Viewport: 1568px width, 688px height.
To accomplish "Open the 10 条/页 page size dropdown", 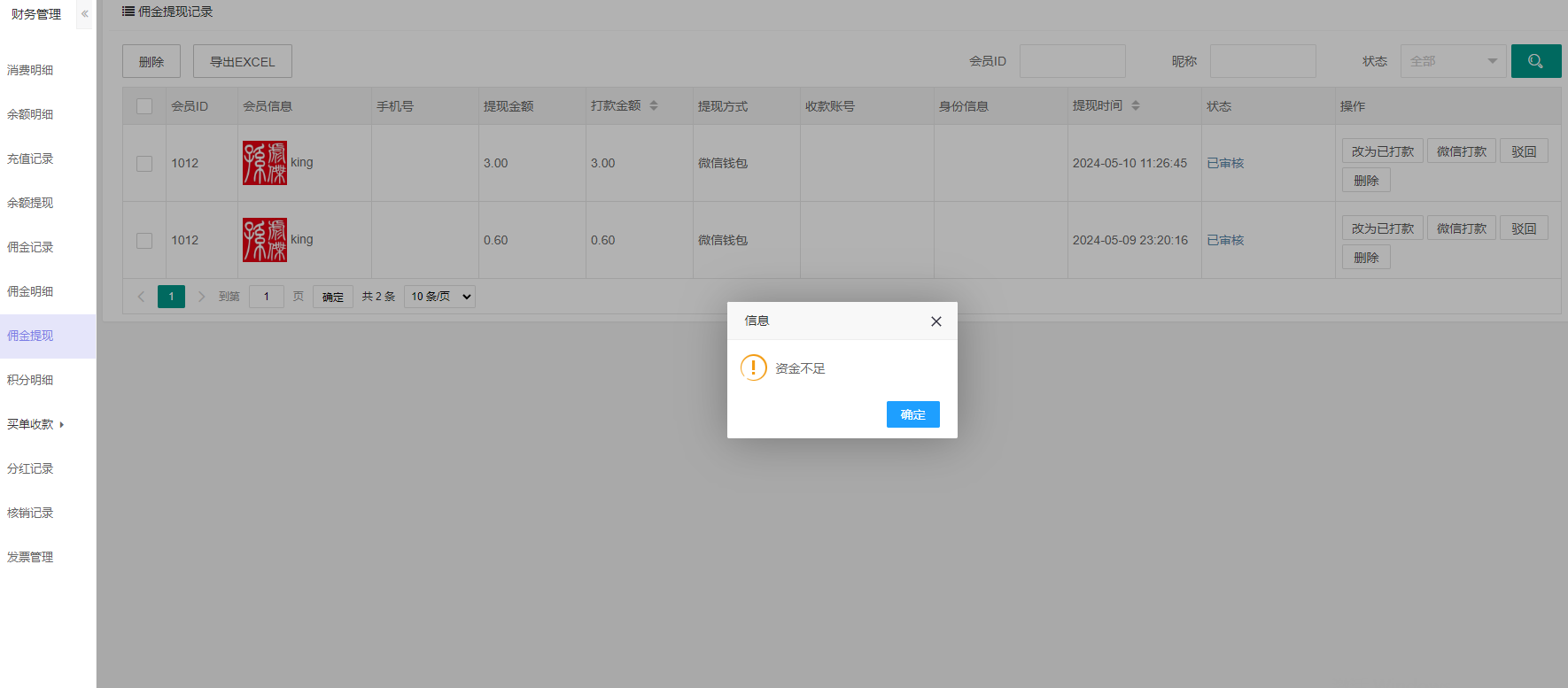I will click(x=439, y=297).
